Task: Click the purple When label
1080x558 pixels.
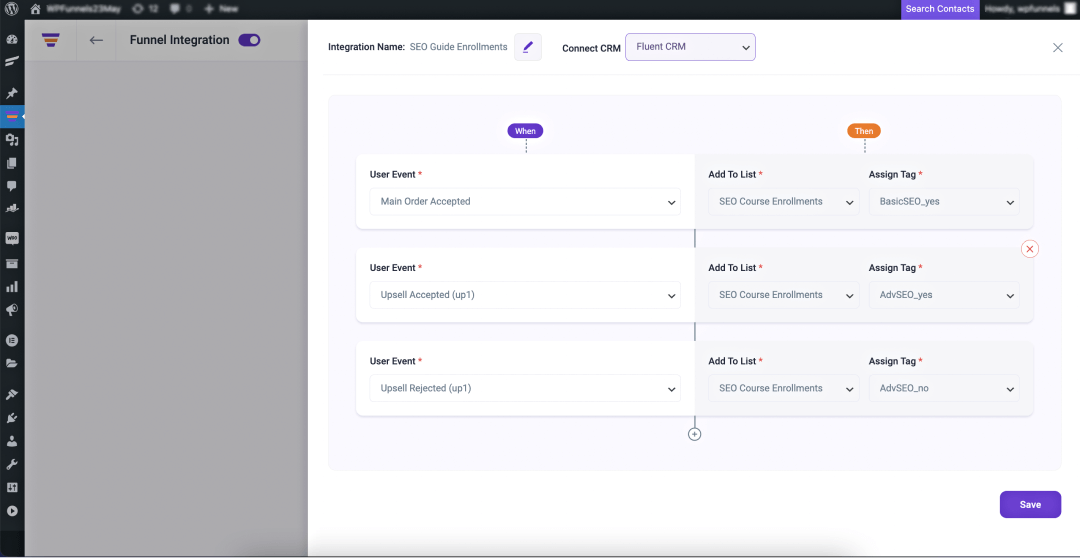Action: 526,131
